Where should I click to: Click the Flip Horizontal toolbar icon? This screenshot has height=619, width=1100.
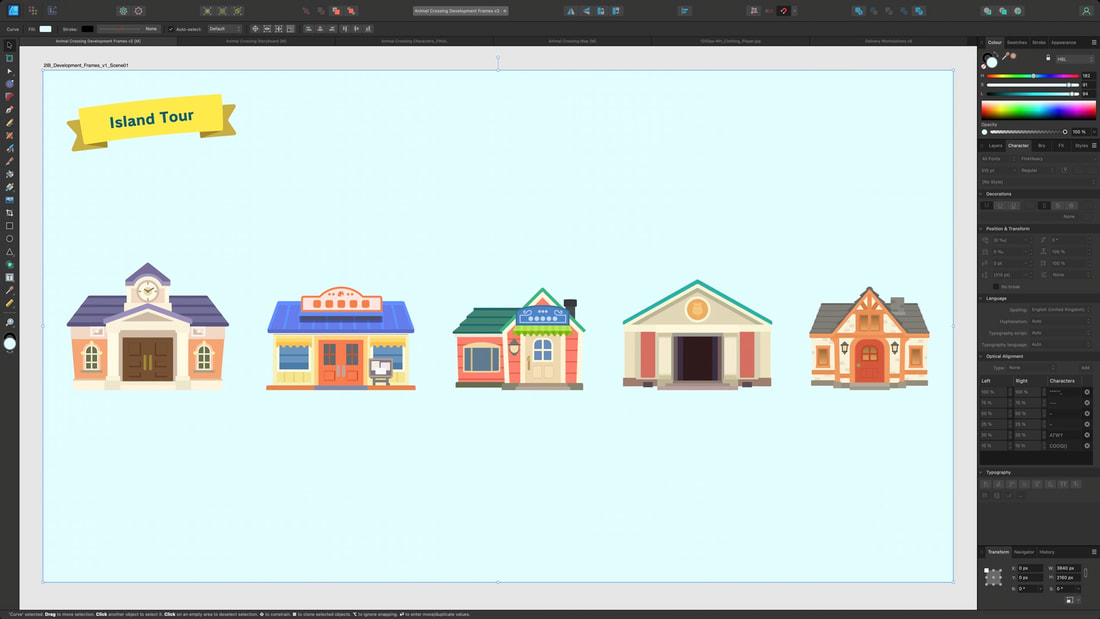pos(570,11)
